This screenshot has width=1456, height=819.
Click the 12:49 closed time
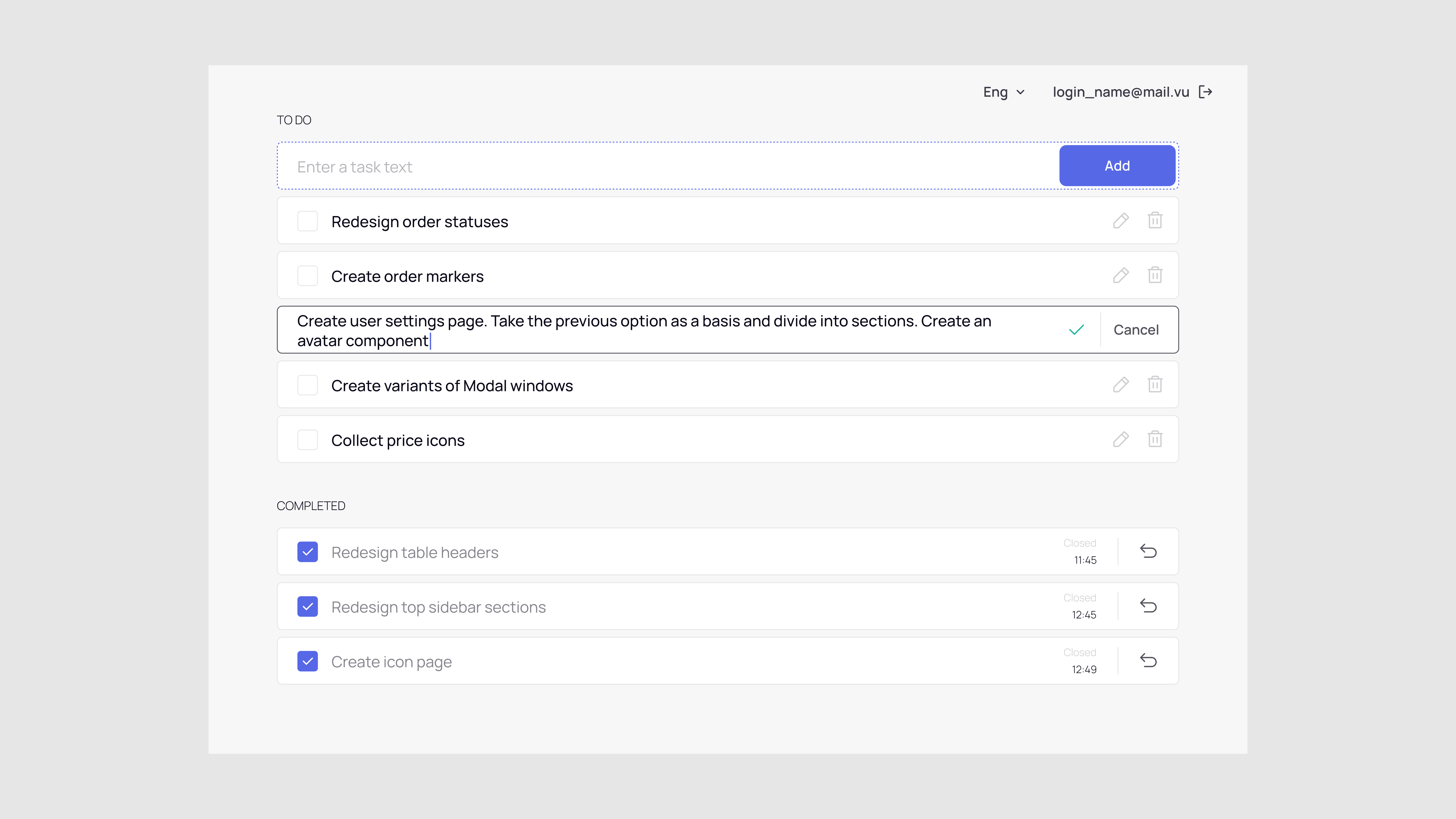[x=1084, y=670]
